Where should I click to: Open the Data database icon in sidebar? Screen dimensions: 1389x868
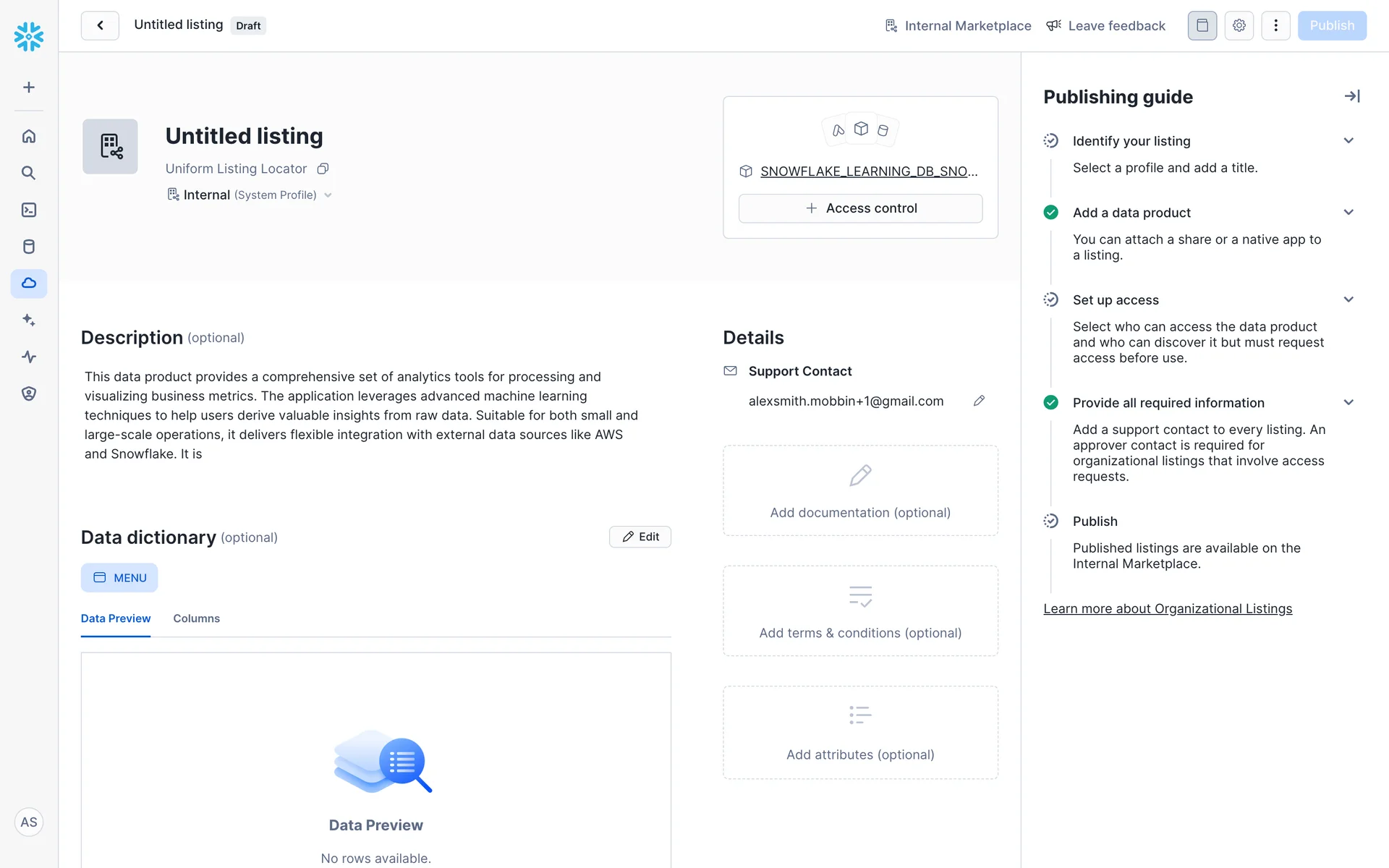[x=29, y=247]
